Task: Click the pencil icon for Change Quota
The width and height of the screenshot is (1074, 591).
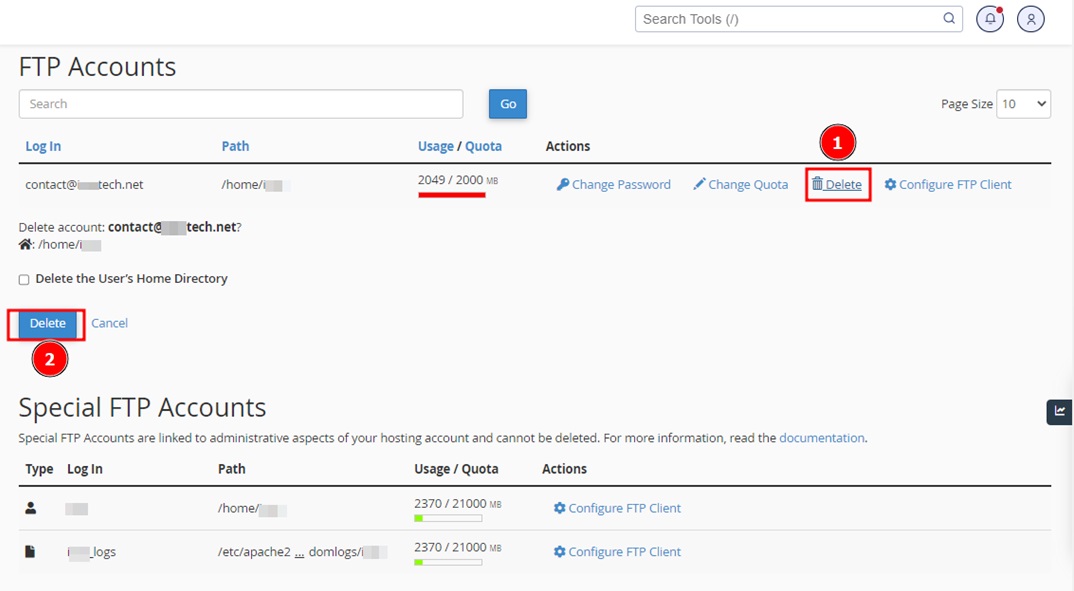Action: tap(699, 184)
